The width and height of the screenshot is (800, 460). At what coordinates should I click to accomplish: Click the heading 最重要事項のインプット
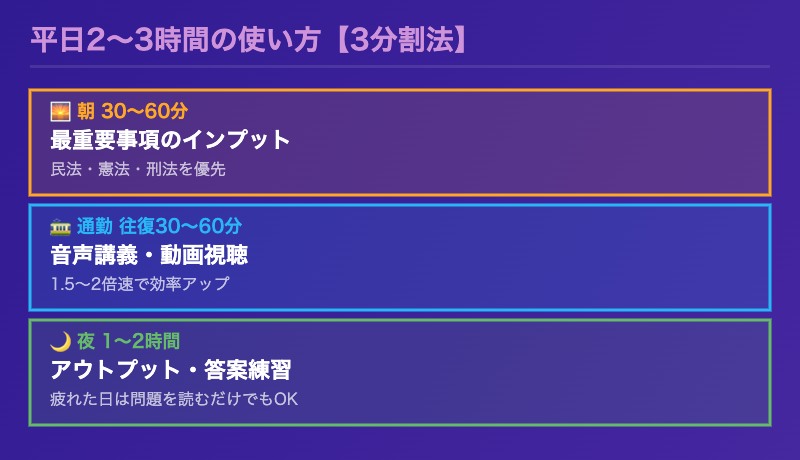point(170,139)
